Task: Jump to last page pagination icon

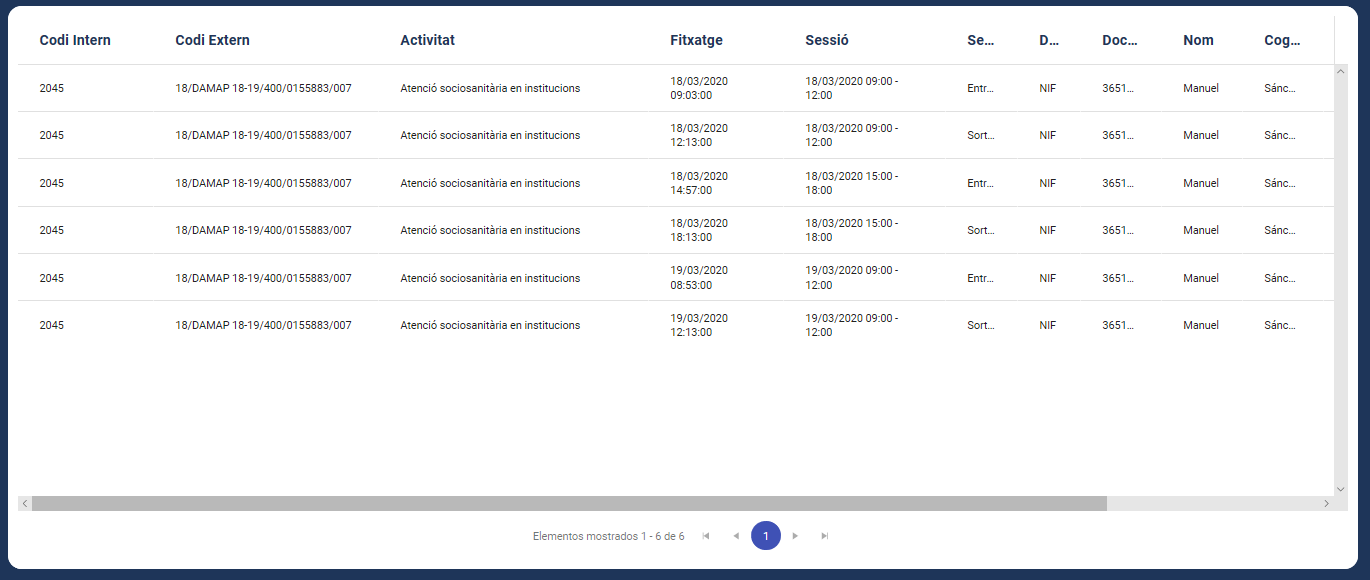Action: click(x=825, y=536)
